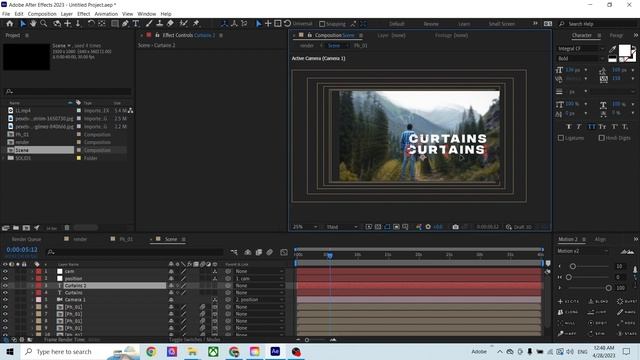Open the Composition menu
Image resolution: width=640 pixels, height=360 pixels.
42,14
